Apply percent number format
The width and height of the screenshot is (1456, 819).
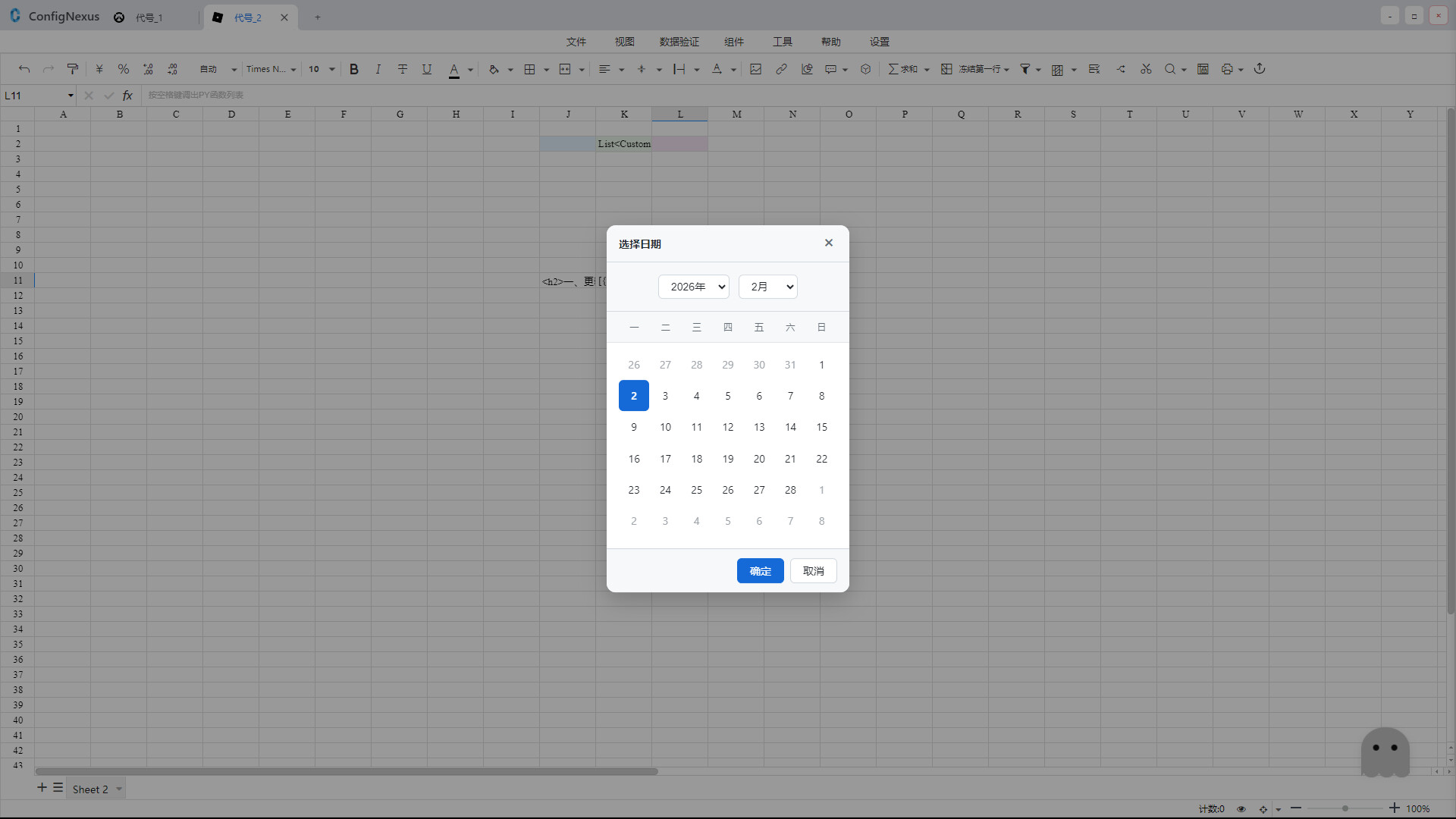124,69
